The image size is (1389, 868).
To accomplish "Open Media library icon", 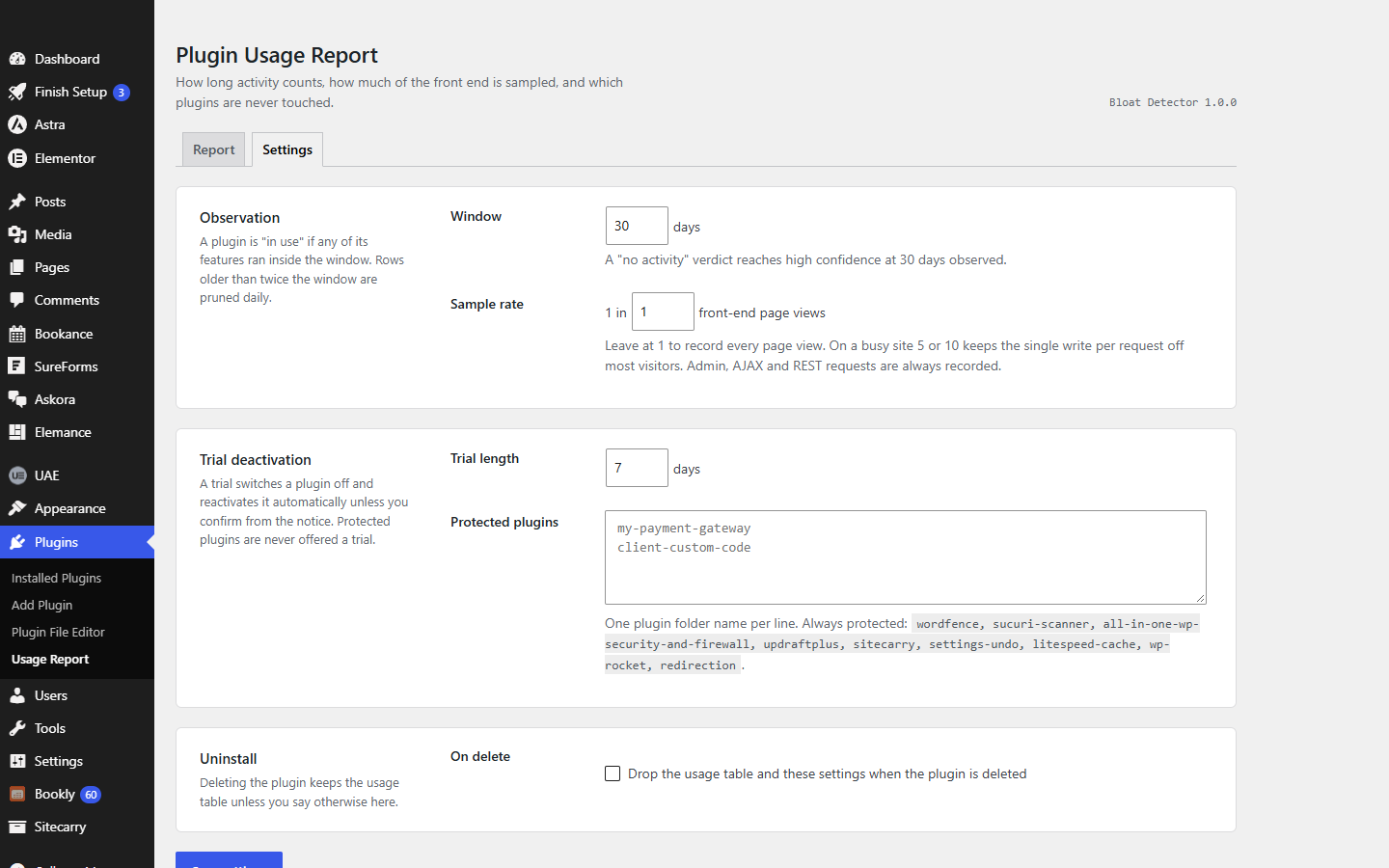I will click(x=17, y=234).
